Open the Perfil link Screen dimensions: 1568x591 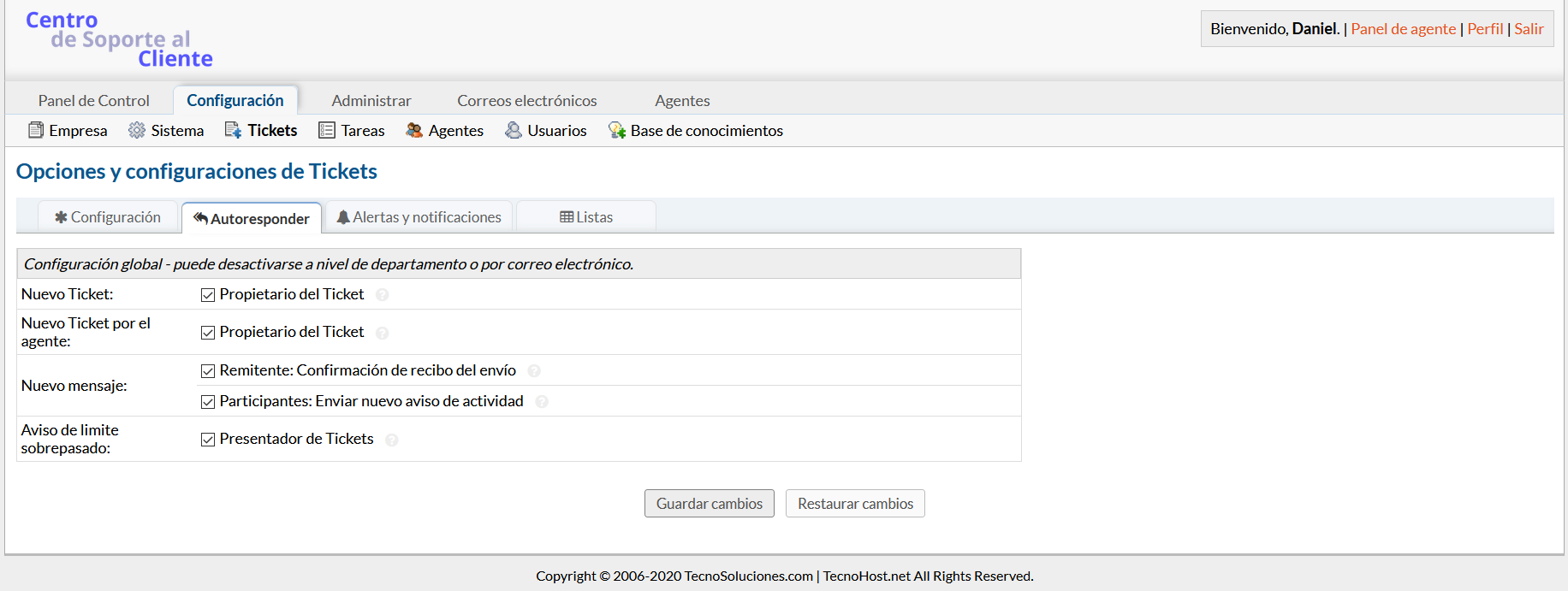click(1485, 29)
